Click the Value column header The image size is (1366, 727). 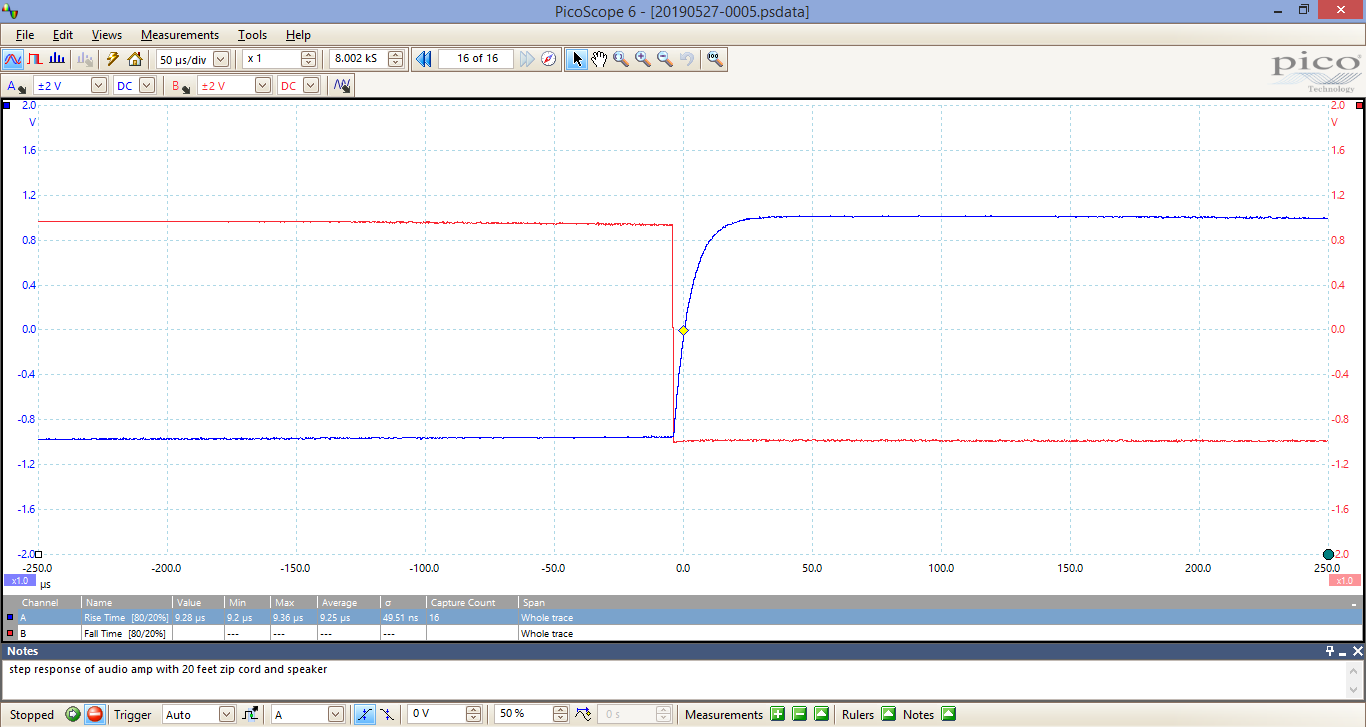(198, 603)
